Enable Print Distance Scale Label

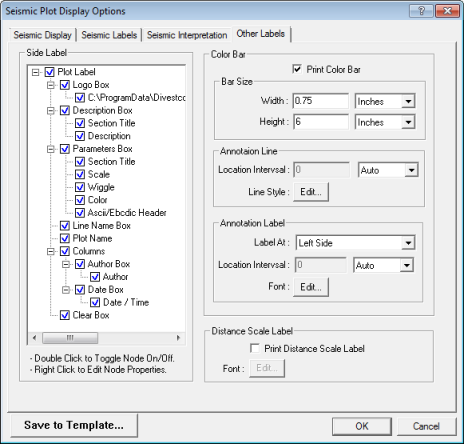(255, 349)
